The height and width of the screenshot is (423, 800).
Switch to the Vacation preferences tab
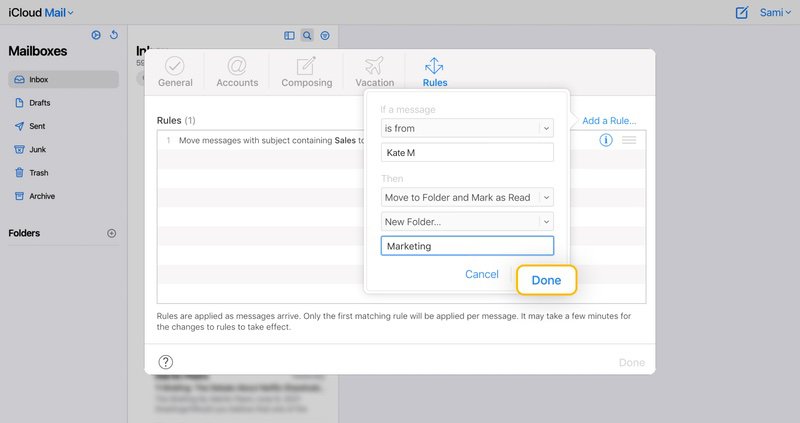(x=374, y=72)
